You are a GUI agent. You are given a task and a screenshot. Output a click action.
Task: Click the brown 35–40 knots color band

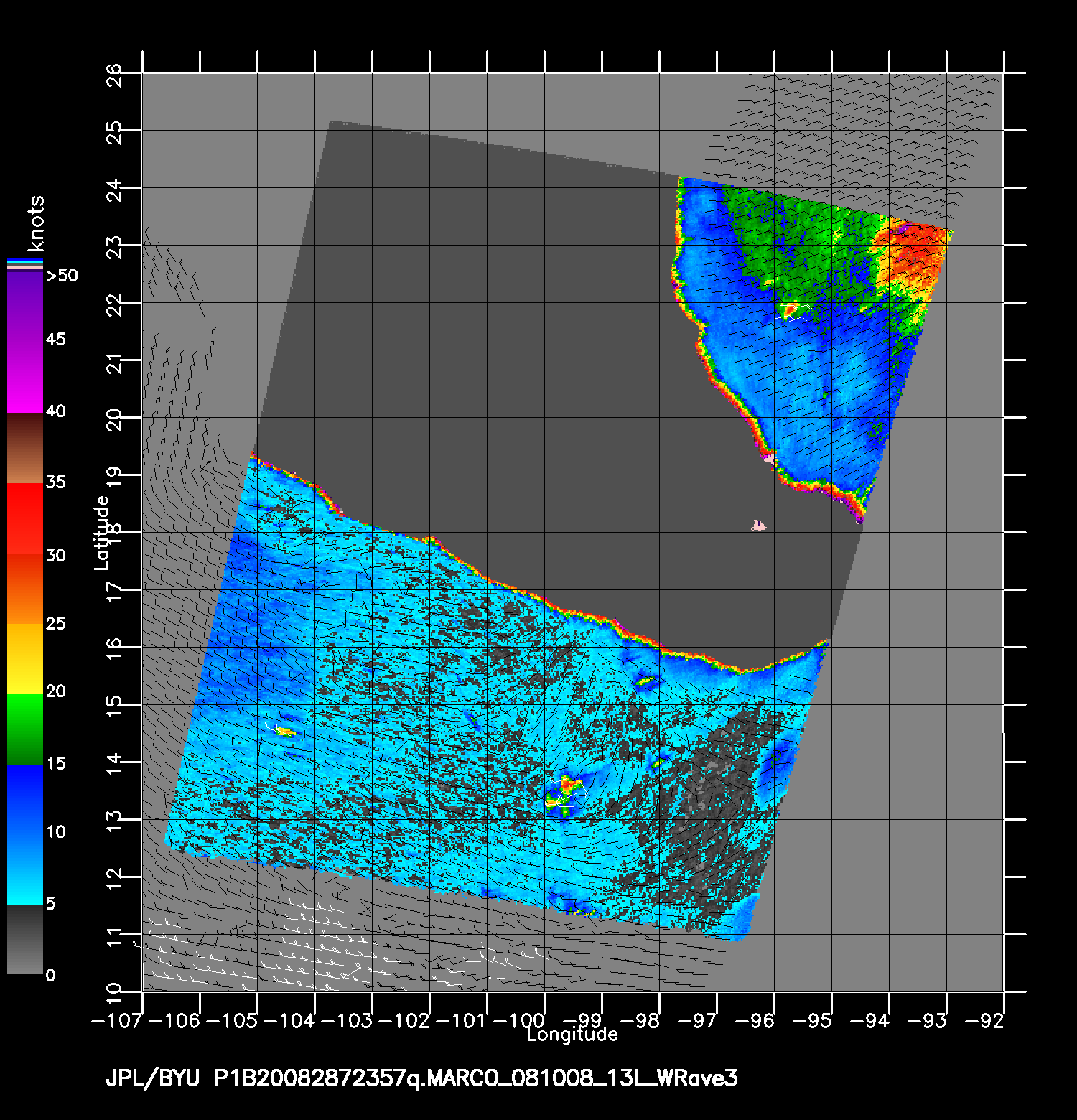[25, 449]
